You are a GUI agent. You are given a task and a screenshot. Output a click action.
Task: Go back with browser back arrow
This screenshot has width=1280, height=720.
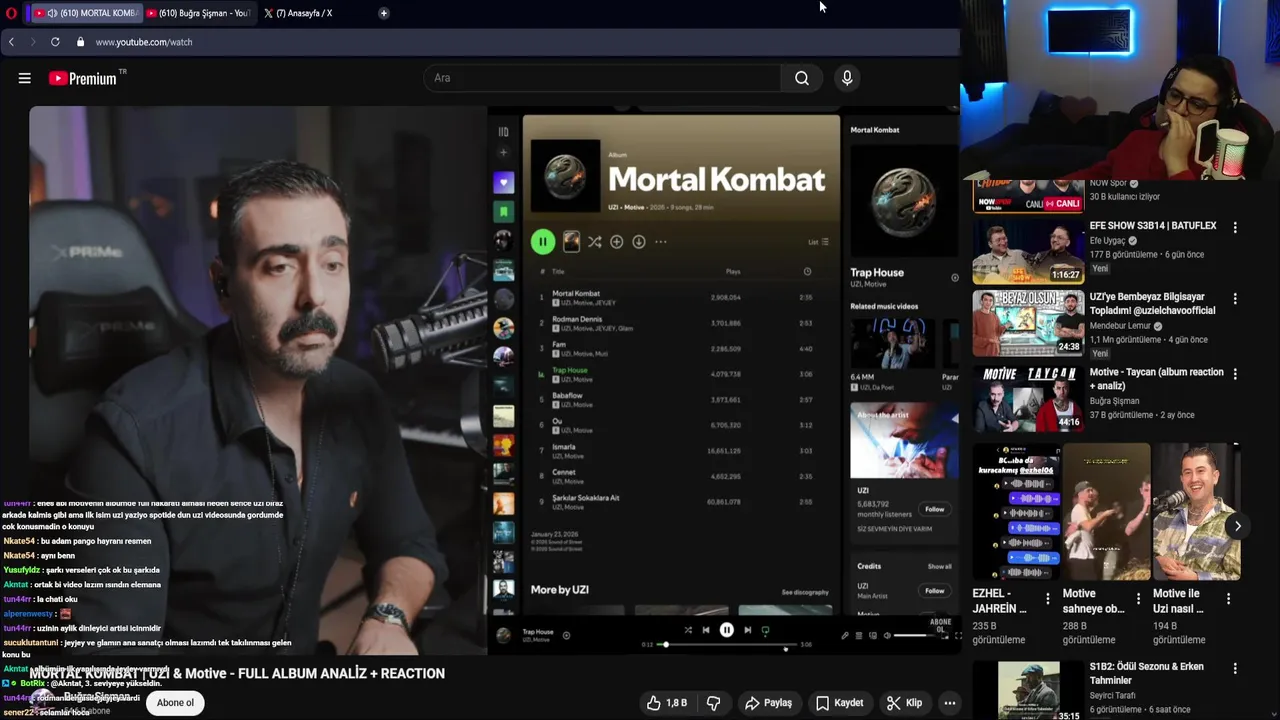(11, 42)
